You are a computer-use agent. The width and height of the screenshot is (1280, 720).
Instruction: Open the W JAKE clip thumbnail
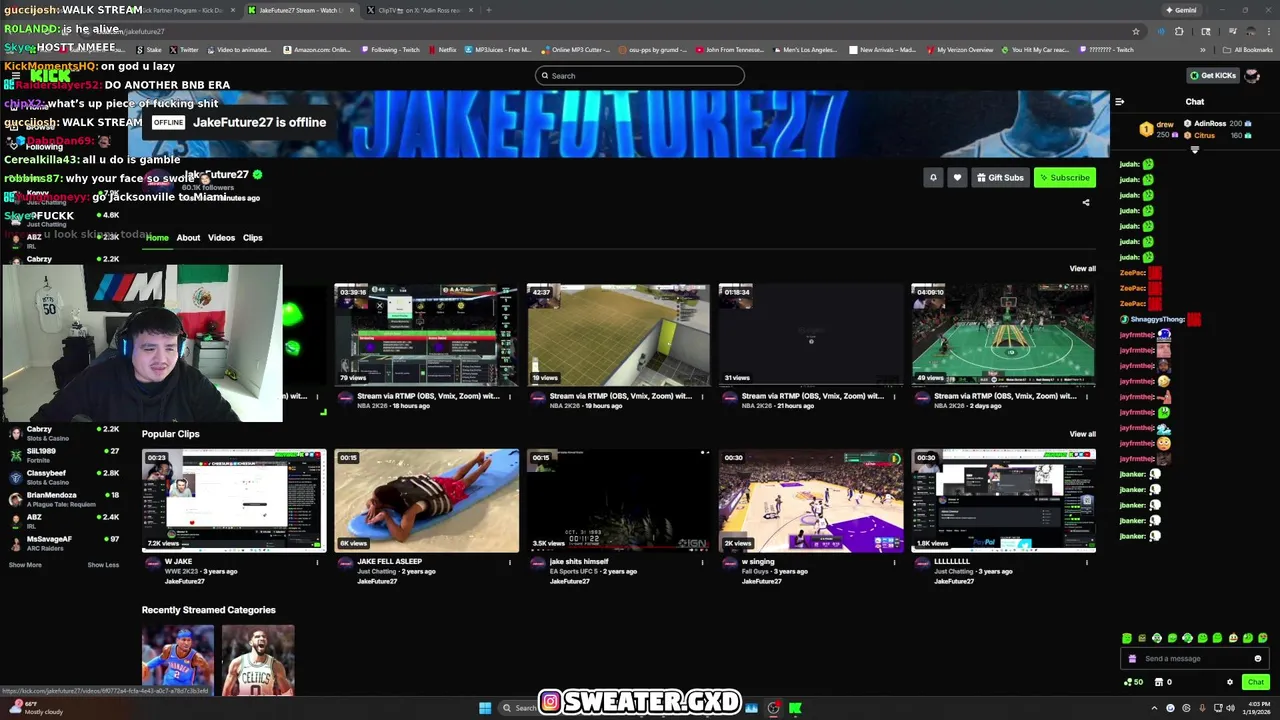[x=234, y=500]
